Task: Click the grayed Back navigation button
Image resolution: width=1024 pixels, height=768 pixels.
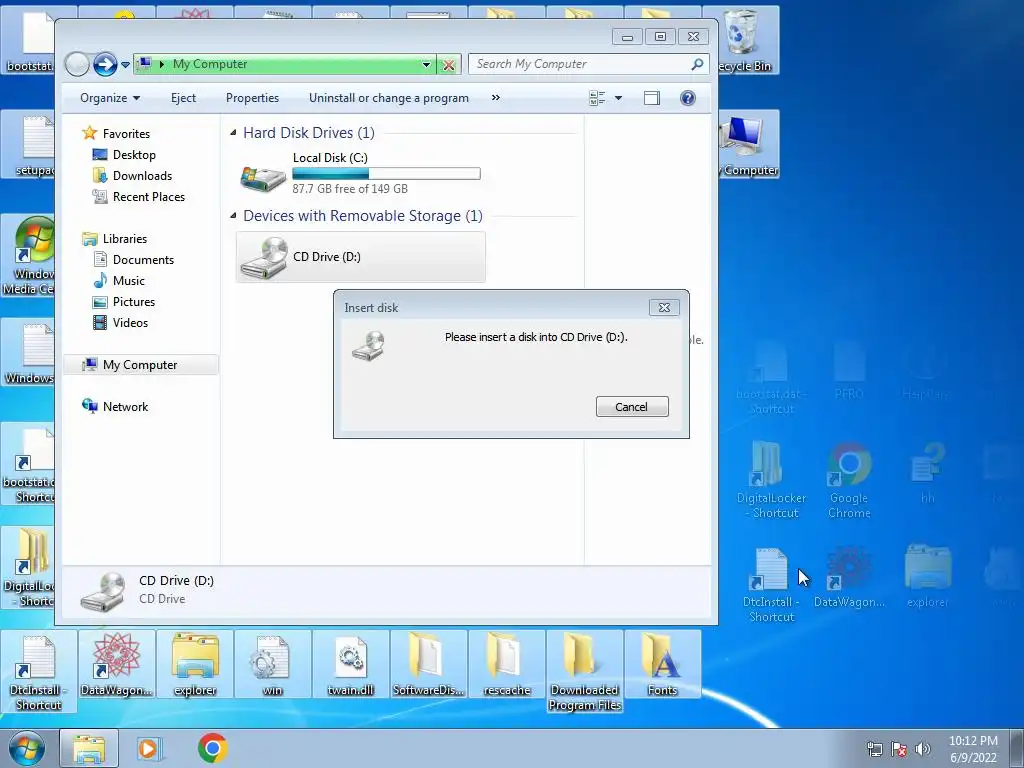Action: [x=77, y=64]
